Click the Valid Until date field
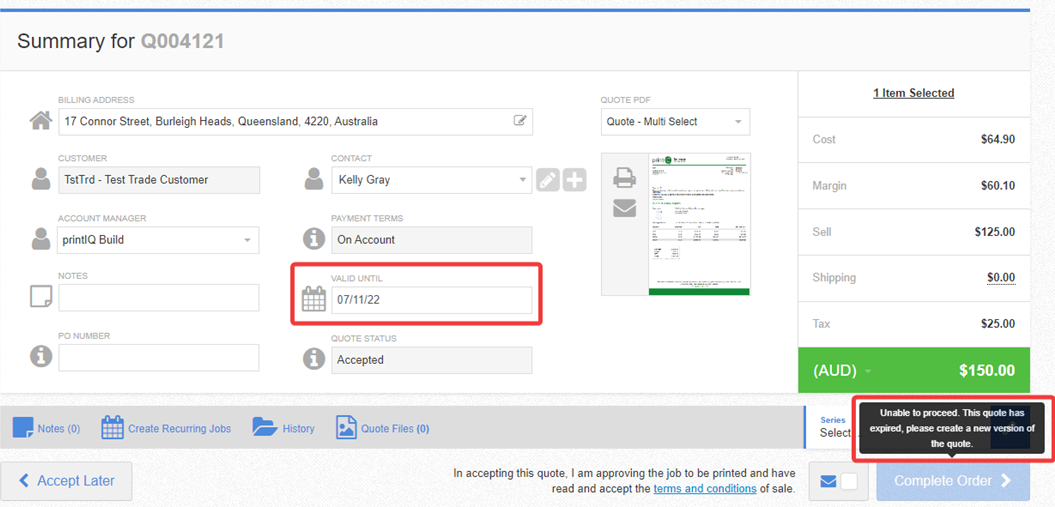Viewport: 1055px width, 507px height. tap(431, 300)
